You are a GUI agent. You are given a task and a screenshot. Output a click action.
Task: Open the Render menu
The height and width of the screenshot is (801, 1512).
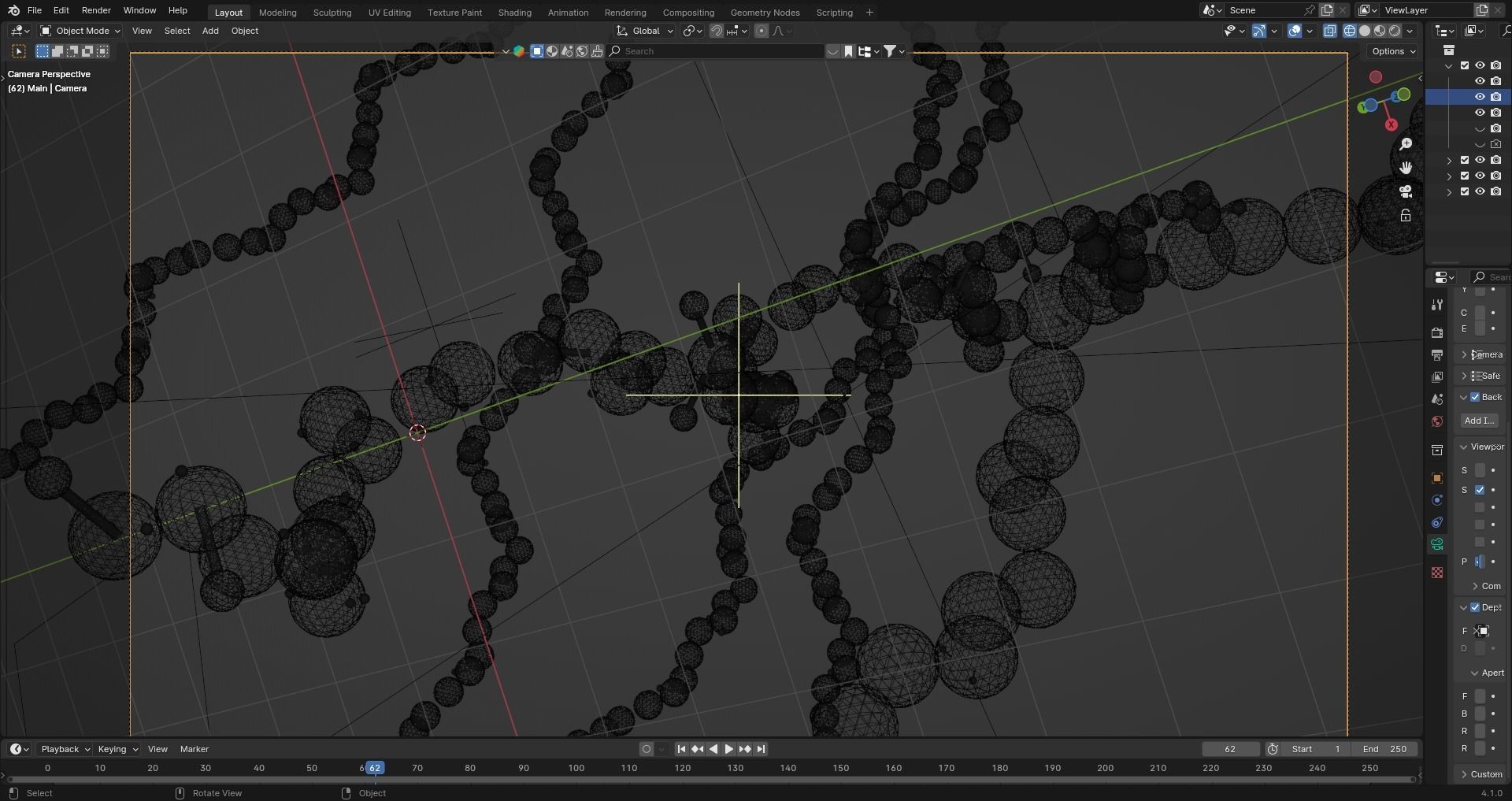pyautogui.click(x=96, y=10)
